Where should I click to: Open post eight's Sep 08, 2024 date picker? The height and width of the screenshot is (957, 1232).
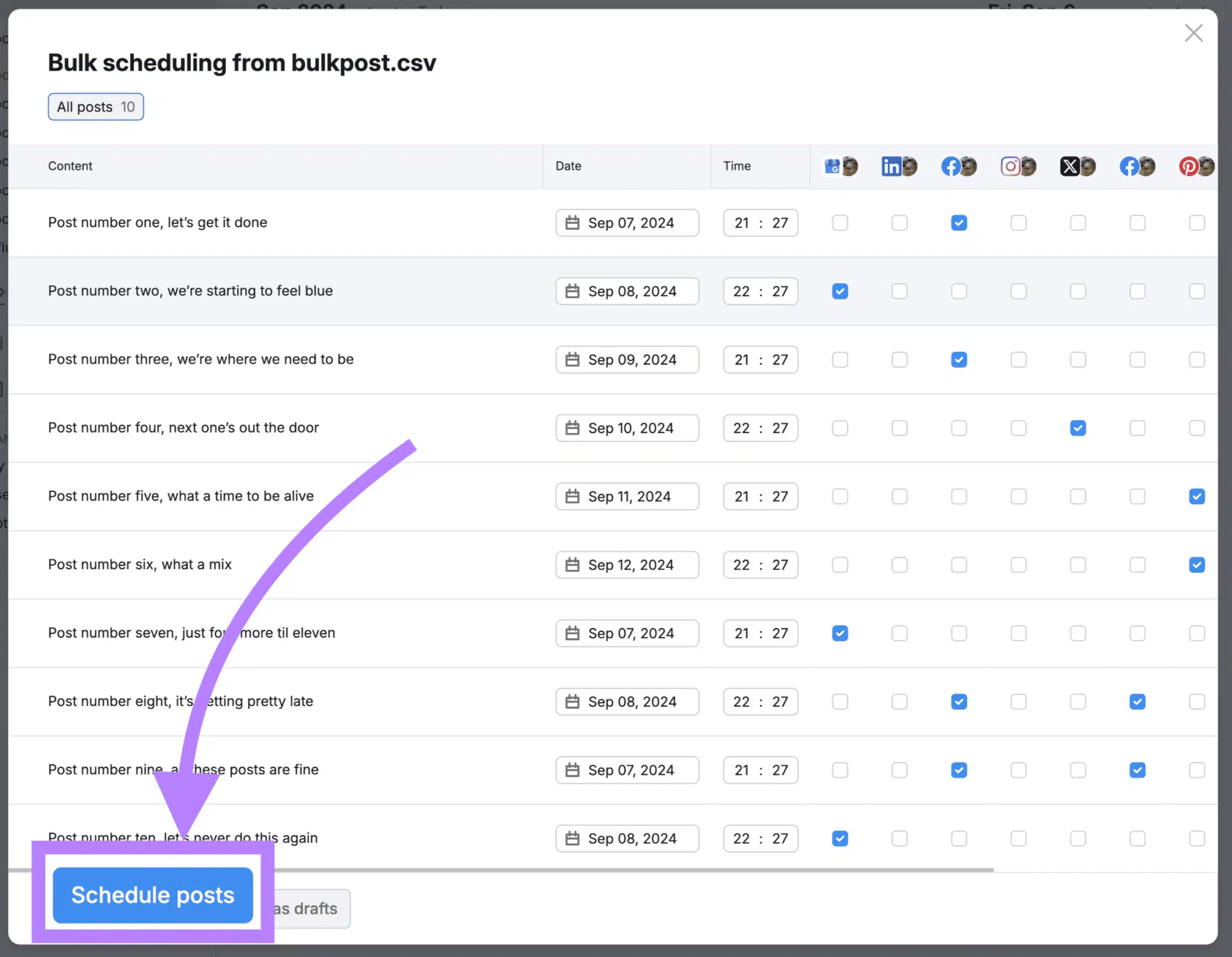[627, 702]
